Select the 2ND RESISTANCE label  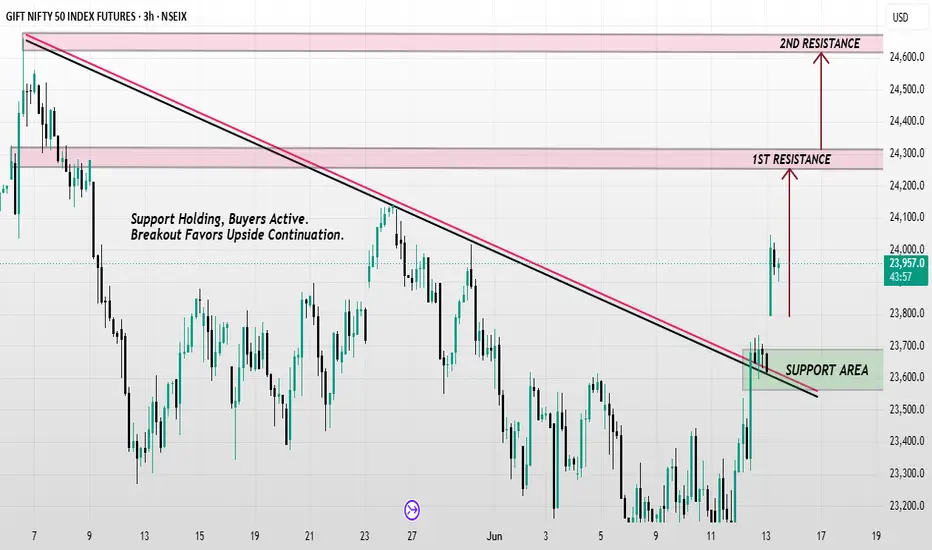(x=820, y=43)
